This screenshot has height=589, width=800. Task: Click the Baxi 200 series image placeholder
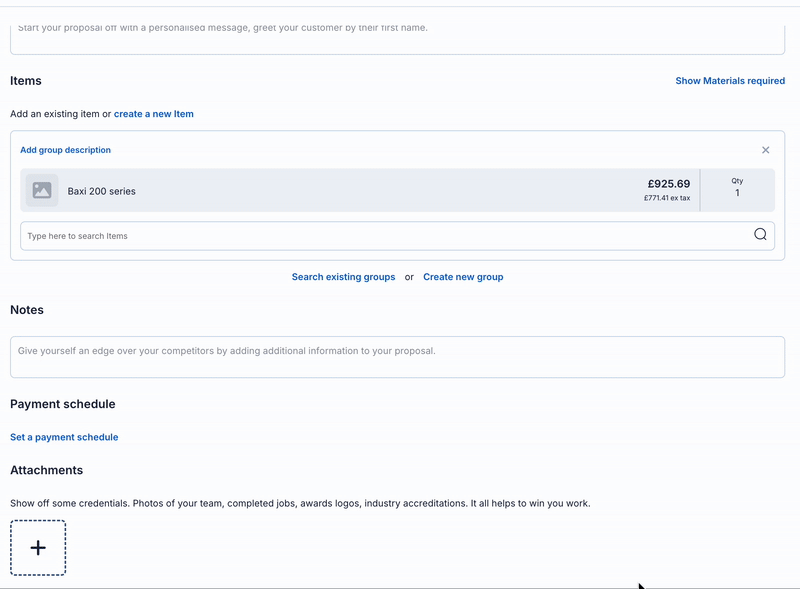tap(42, 190)
